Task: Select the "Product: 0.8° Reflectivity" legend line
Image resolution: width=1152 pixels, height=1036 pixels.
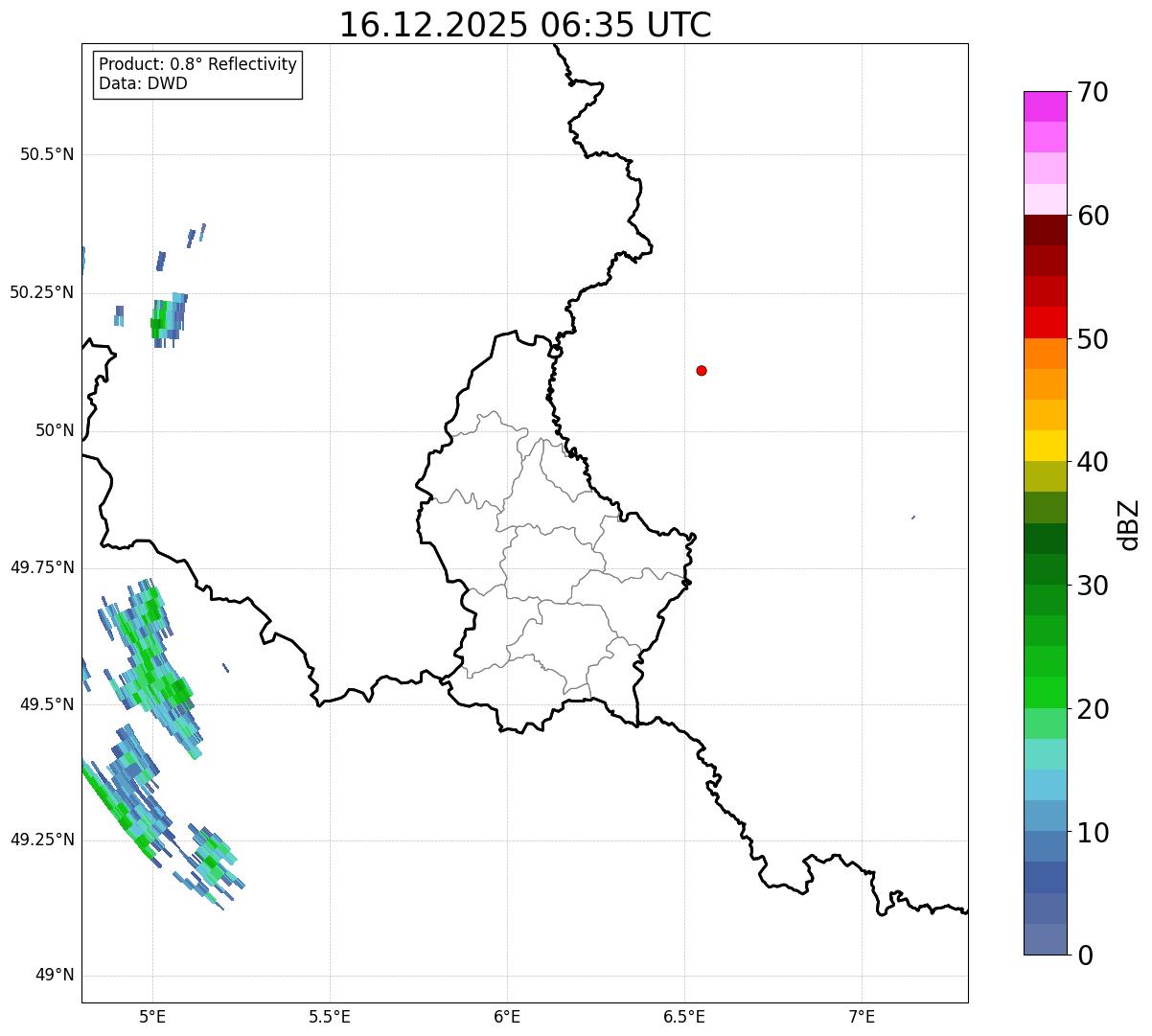Action: point(198,64)
